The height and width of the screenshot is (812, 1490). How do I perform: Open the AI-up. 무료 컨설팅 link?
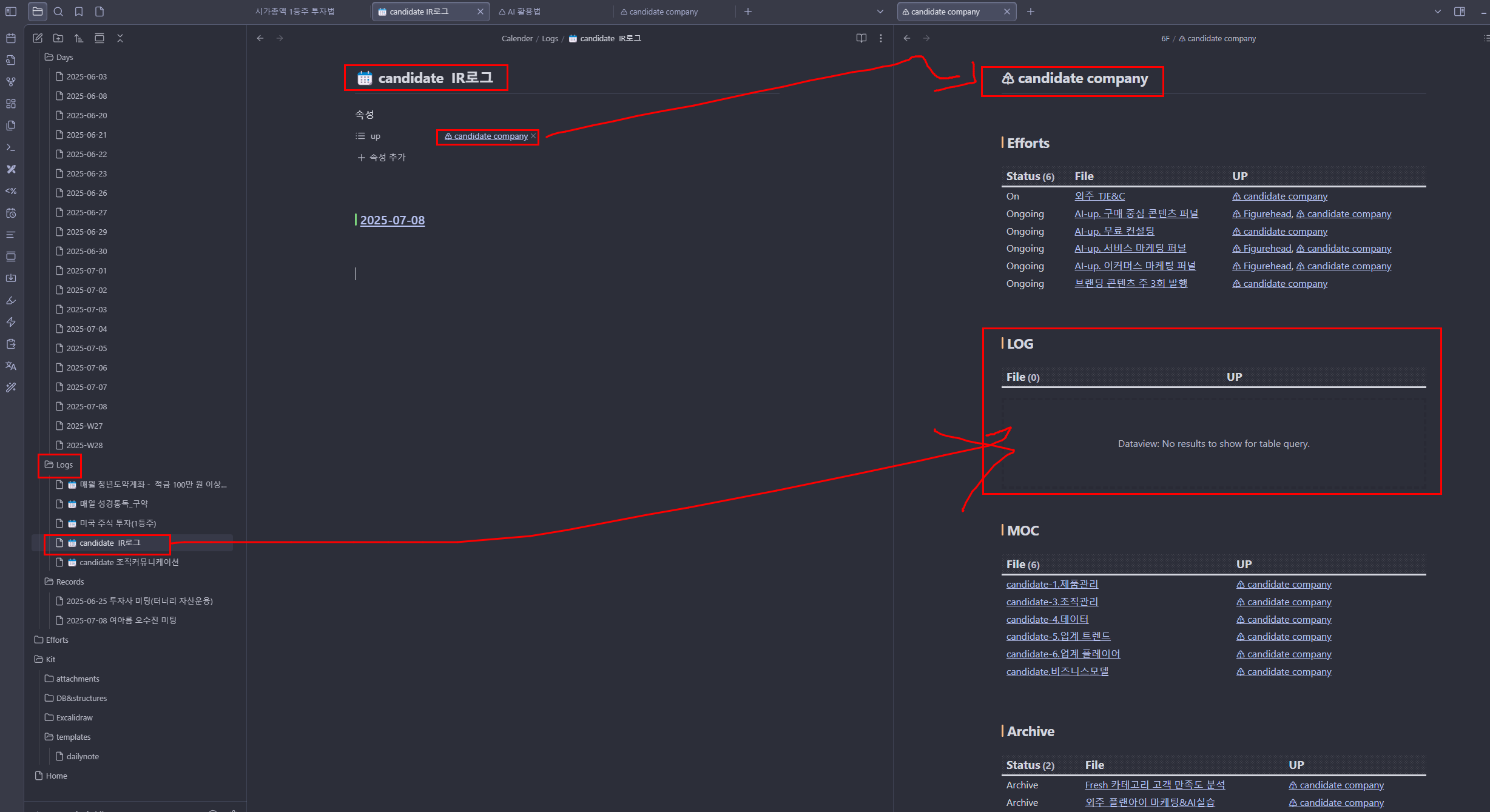click(x=1114, y=231)
